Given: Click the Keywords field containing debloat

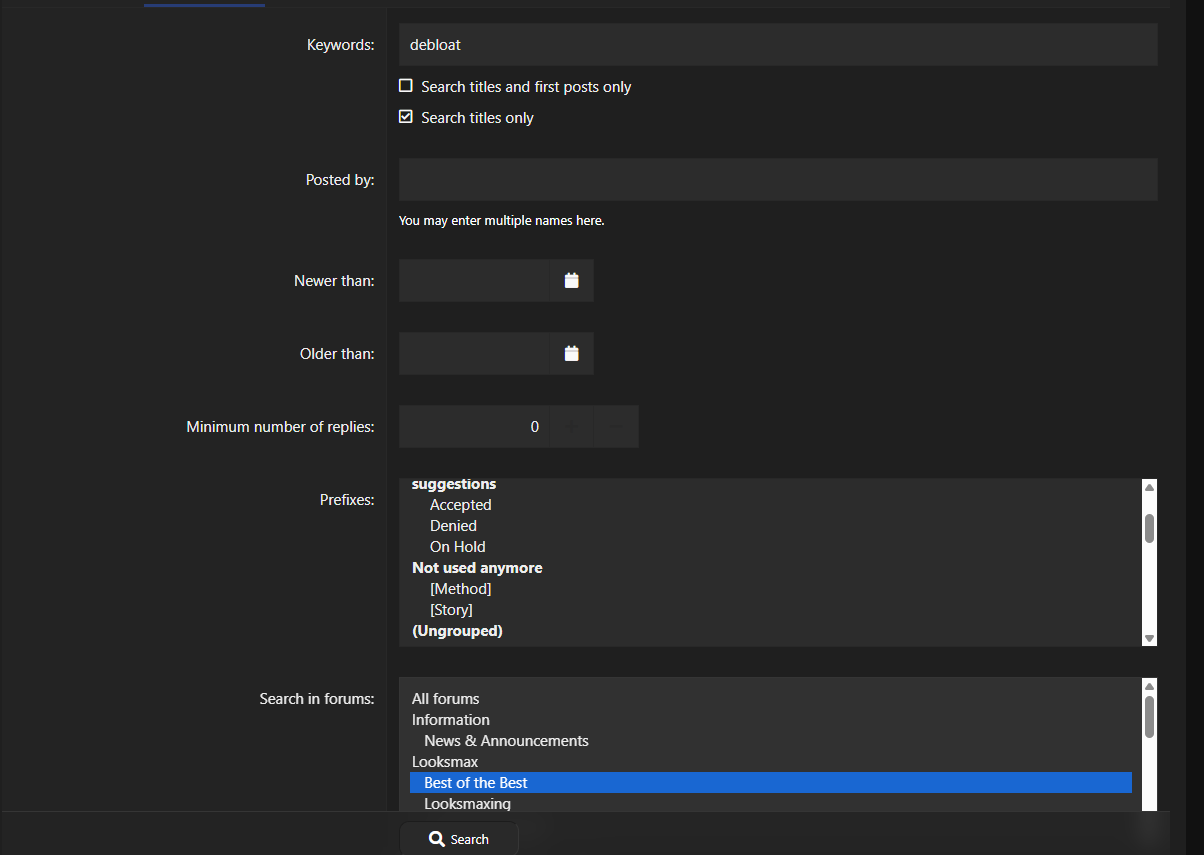Looking at the screenshot, I should point(778,45).
